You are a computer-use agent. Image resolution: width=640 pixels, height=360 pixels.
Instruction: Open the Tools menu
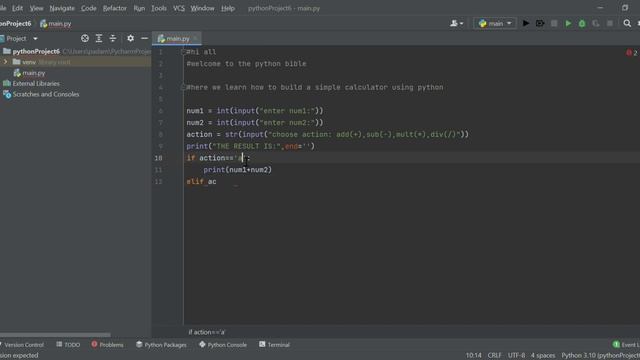click(x=159, y=8)
